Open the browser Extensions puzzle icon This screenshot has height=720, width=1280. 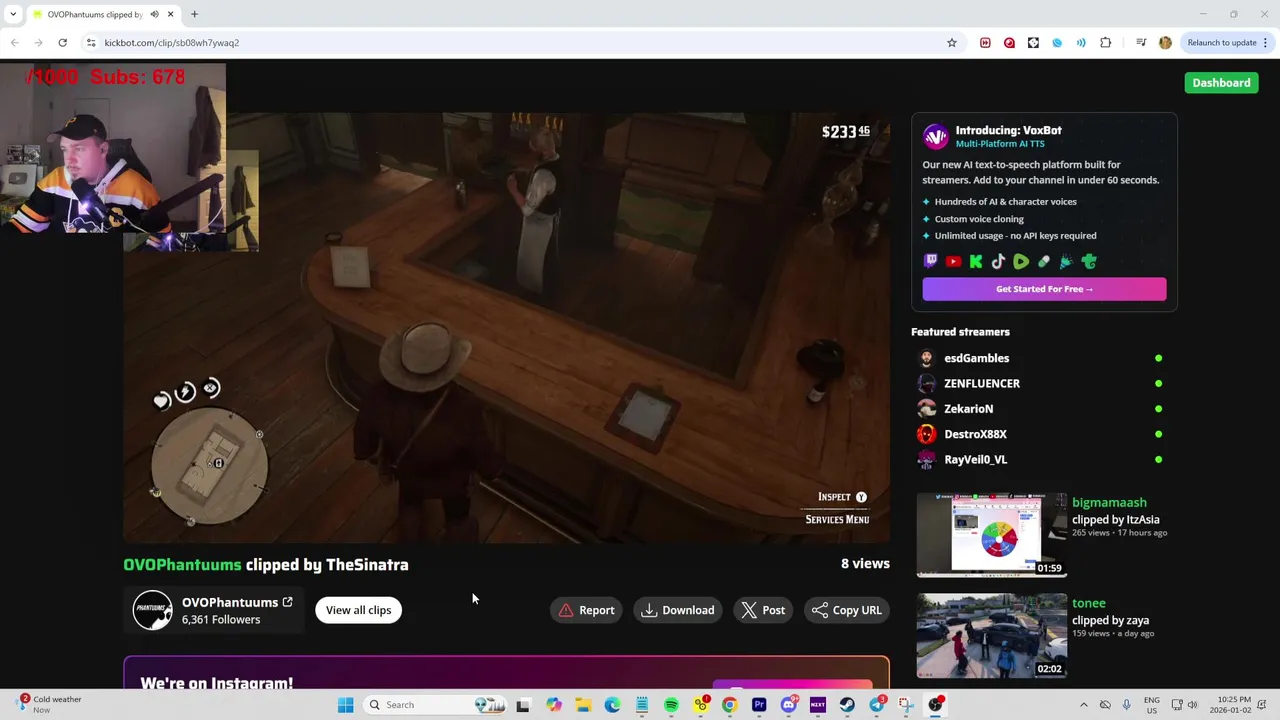click(1105, 43)
